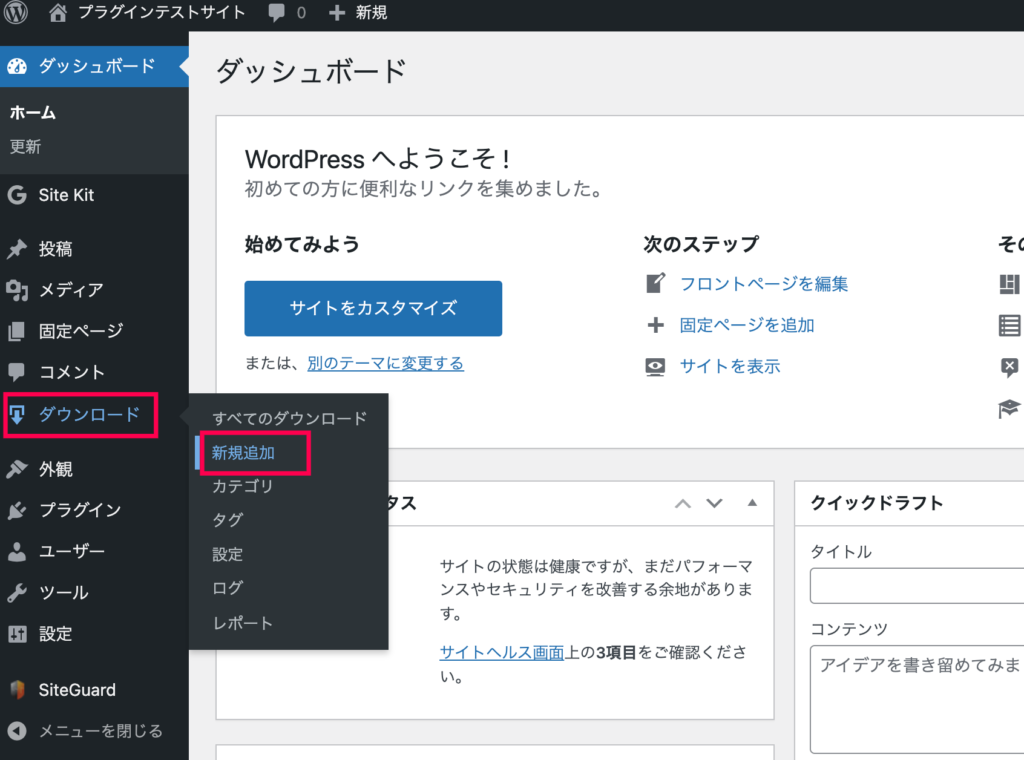
Task: Click the paintbrush icon for 外観
Action: [17, 469]
